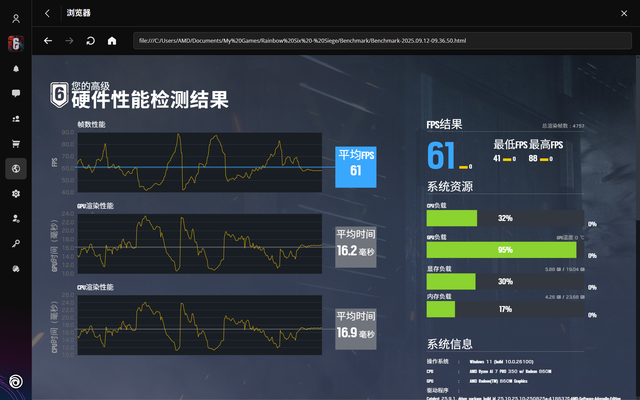Click the large blue 61 FPS value
This screenshot has width=640, height=400.
coord(441,156)
